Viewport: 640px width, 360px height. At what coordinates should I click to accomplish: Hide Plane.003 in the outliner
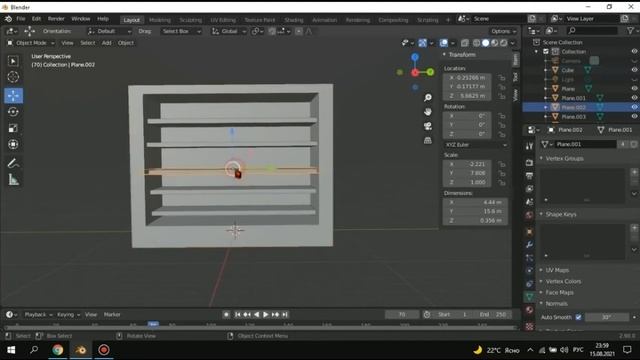634,117
